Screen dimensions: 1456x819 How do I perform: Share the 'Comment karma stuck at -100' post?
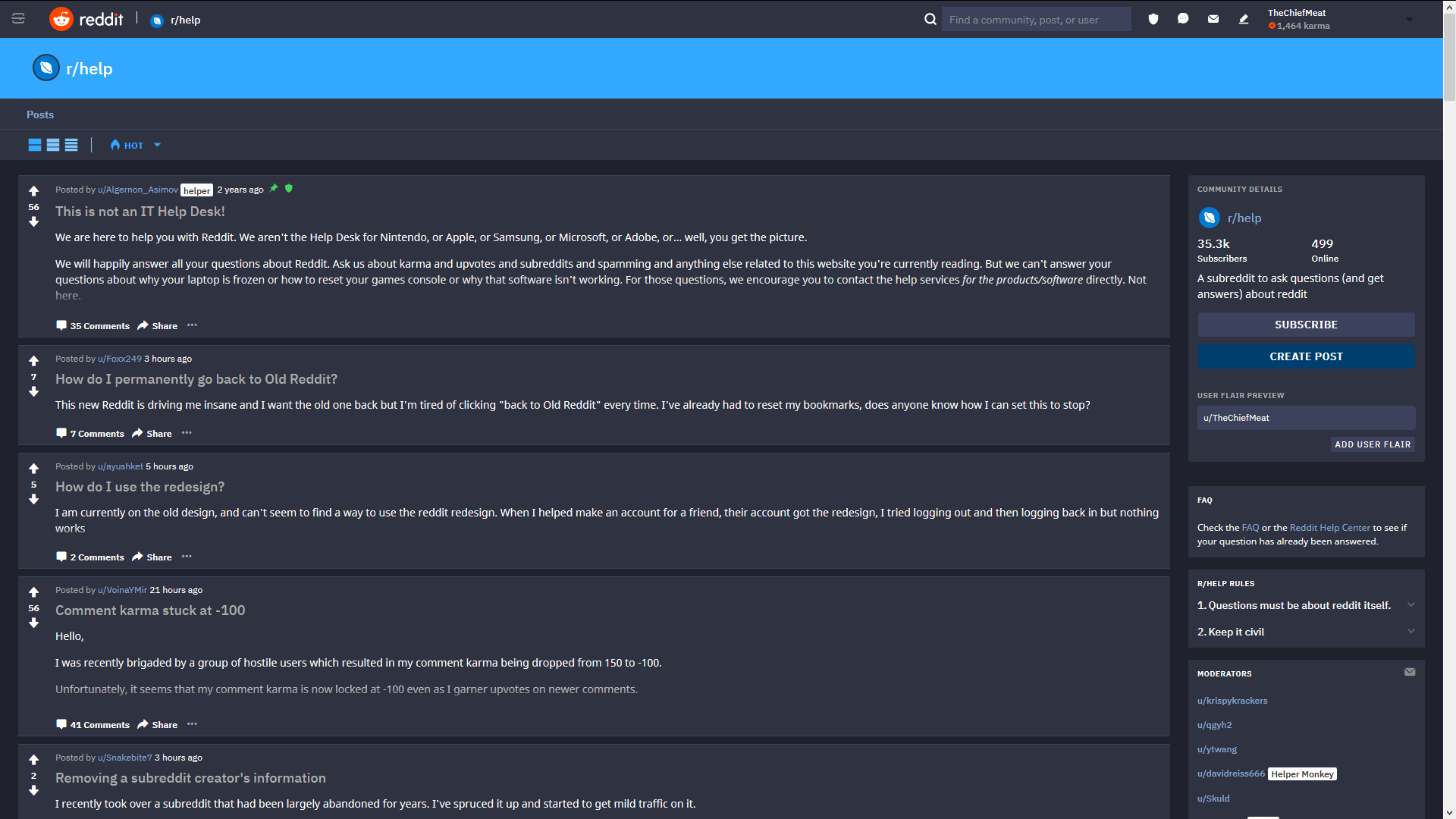(157, 725)
